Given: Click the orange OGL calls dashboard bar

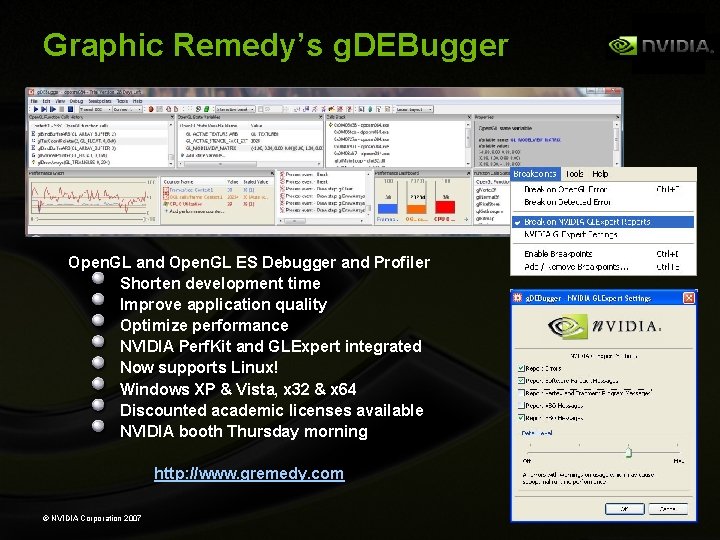Looking at the screenshot, I should [x=416, y=209].
